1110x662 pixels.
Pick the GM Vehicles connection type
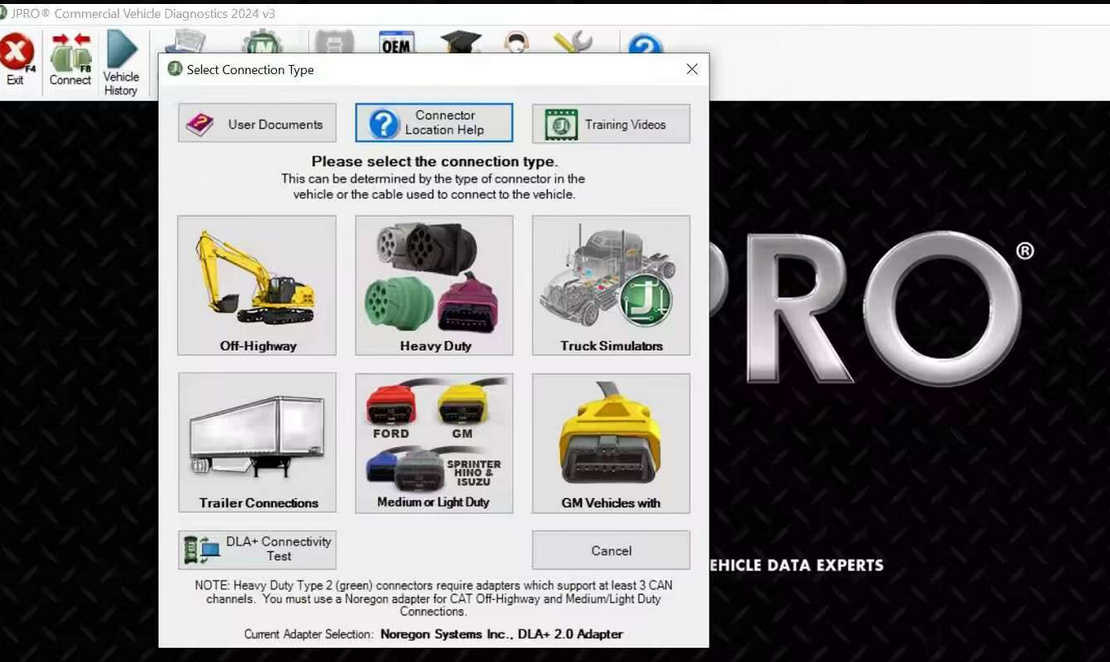click(610, 442)
